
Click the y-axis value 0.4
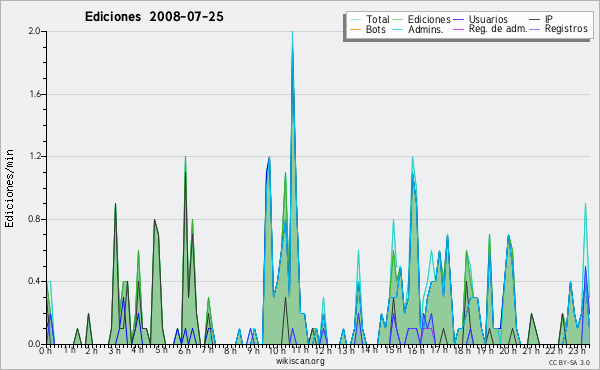[x=34, y=281]
